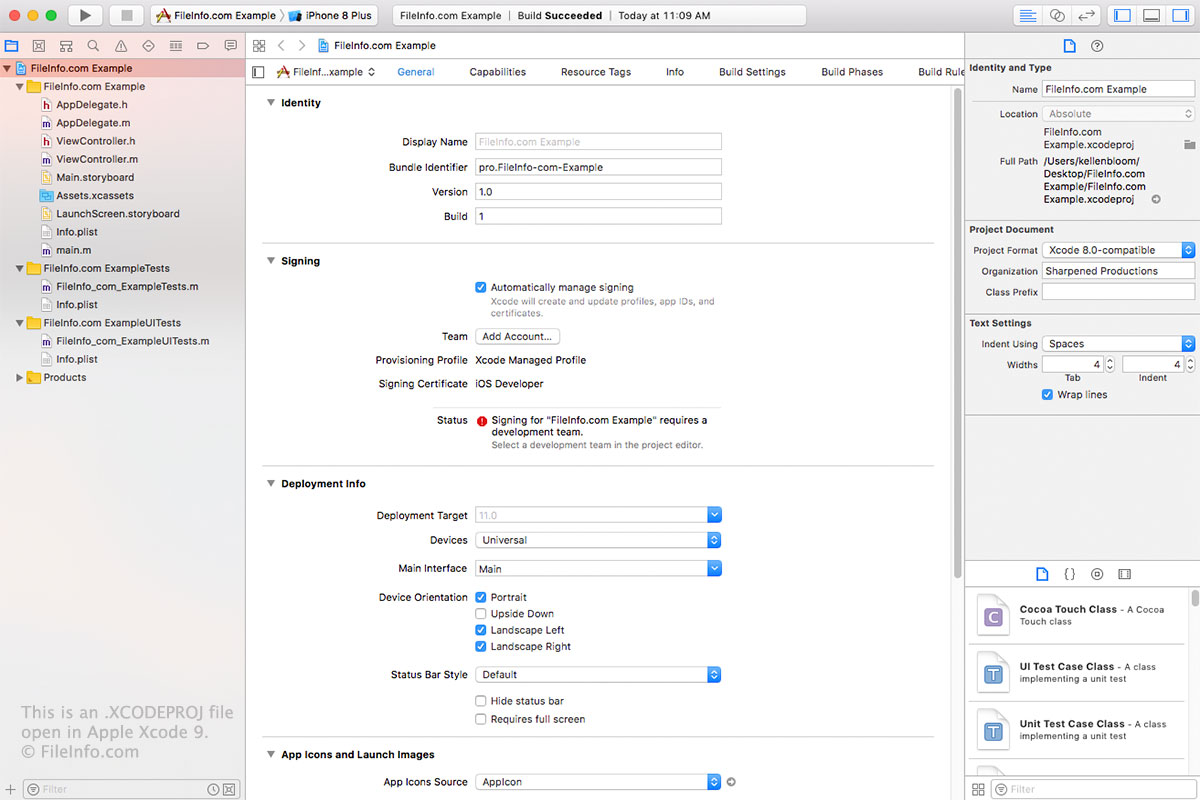Open the Source Control navigator
The image size is (1200, 800).
tap(38, 46)
